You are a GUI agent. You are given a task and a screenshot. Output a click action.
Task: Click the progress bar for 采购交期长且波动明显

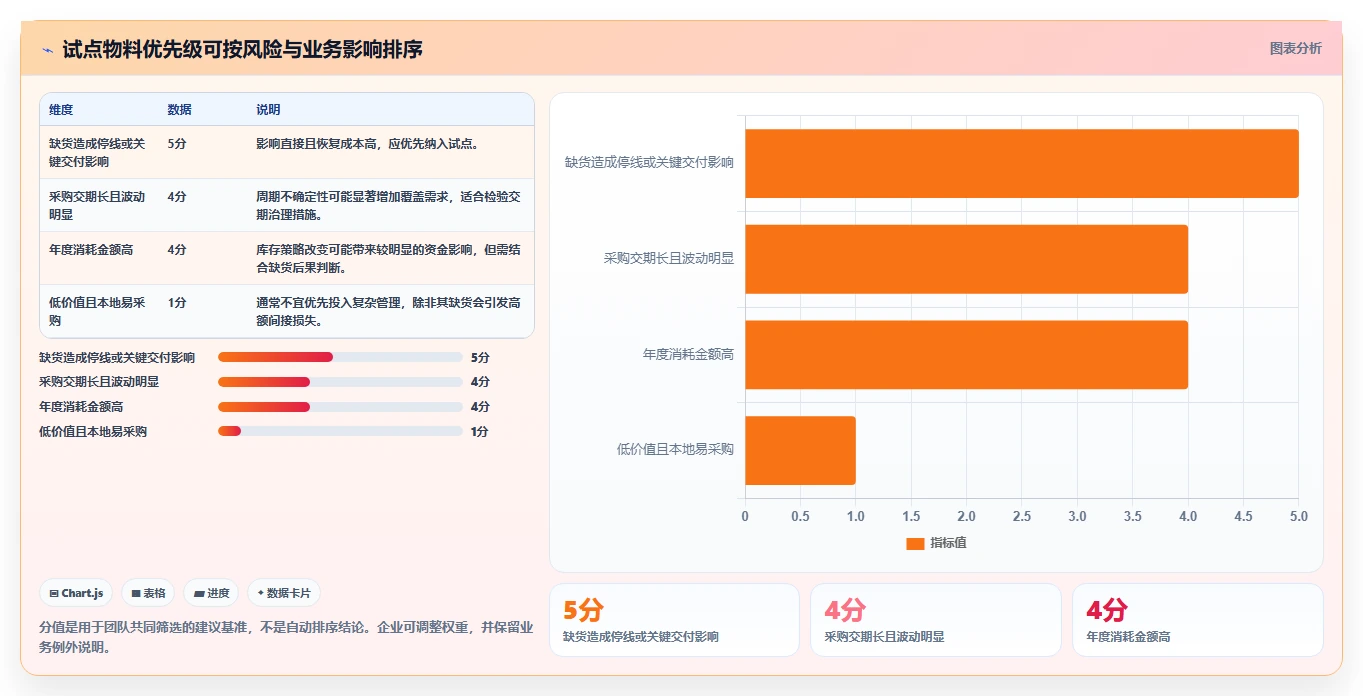(340, 382)
